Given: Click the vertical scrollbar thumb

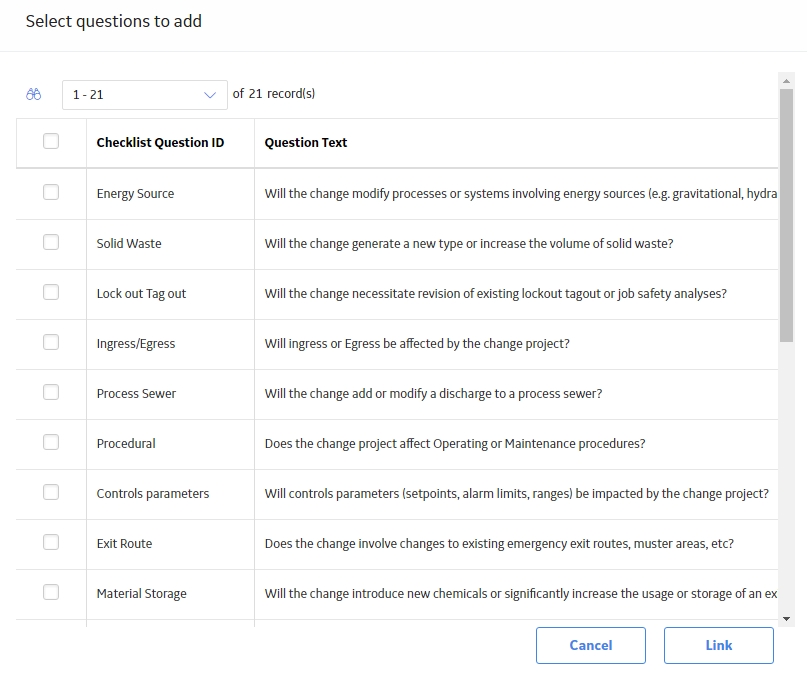Looking at the screenshot, I should click(786, 216).
